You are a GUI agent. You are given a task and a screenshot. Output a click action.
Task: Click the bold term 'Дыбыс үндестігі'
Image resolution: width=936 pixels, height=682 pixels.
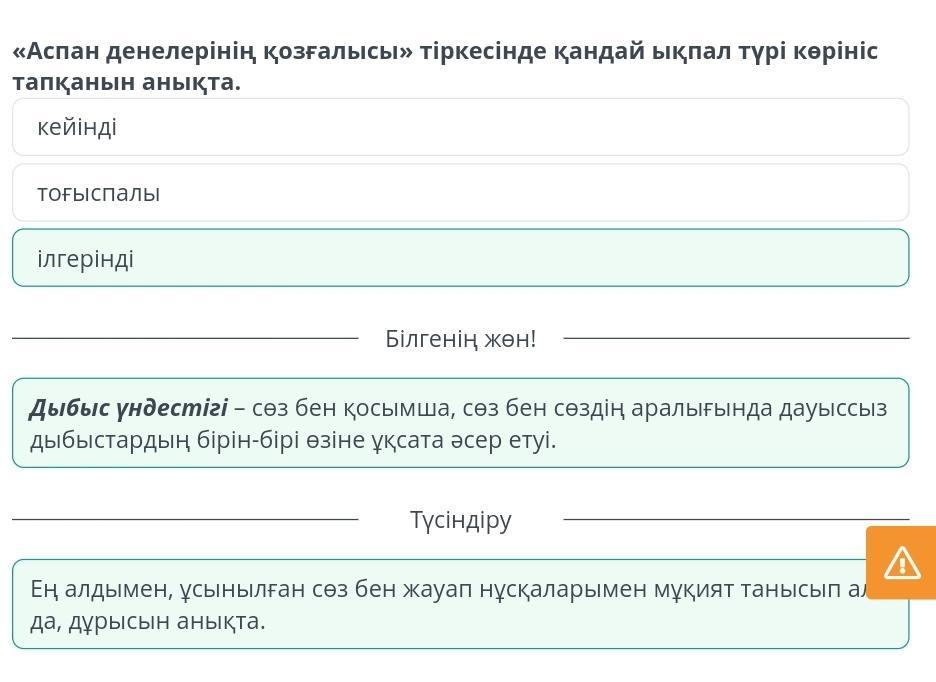[x=129, y=408]
